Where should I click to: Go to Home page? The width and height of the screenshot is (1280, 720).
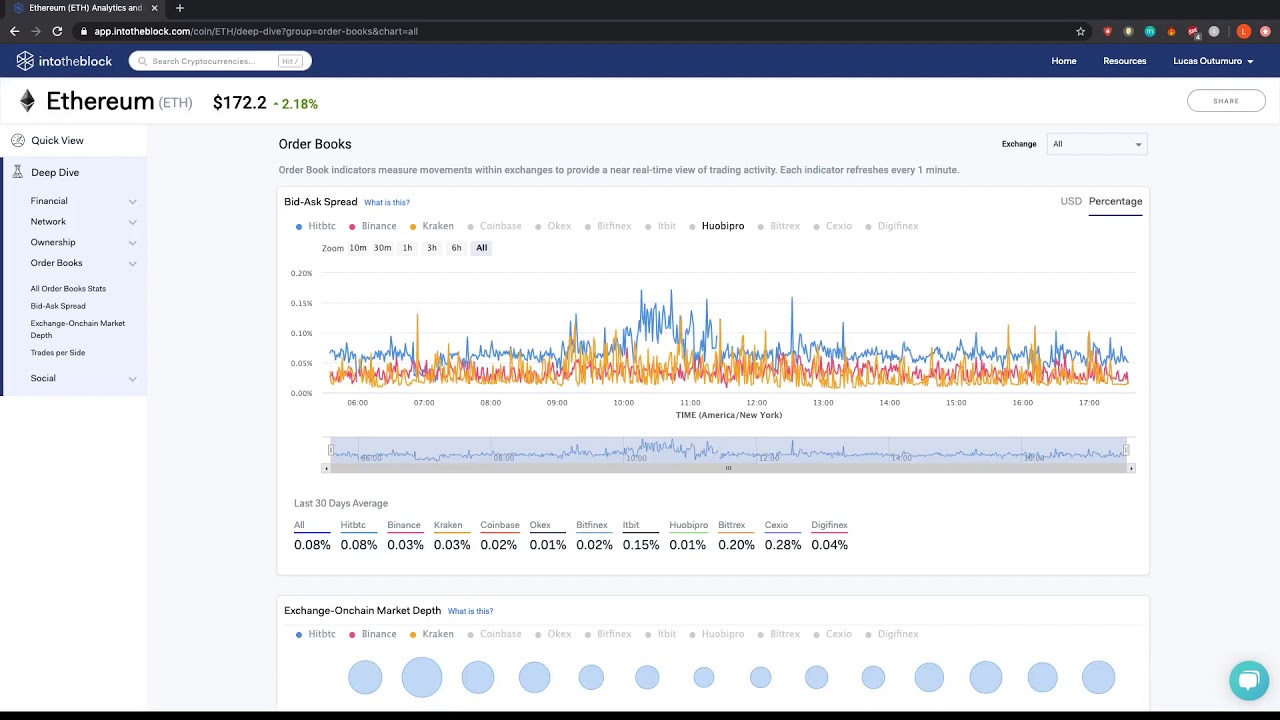pos(1064,61)
